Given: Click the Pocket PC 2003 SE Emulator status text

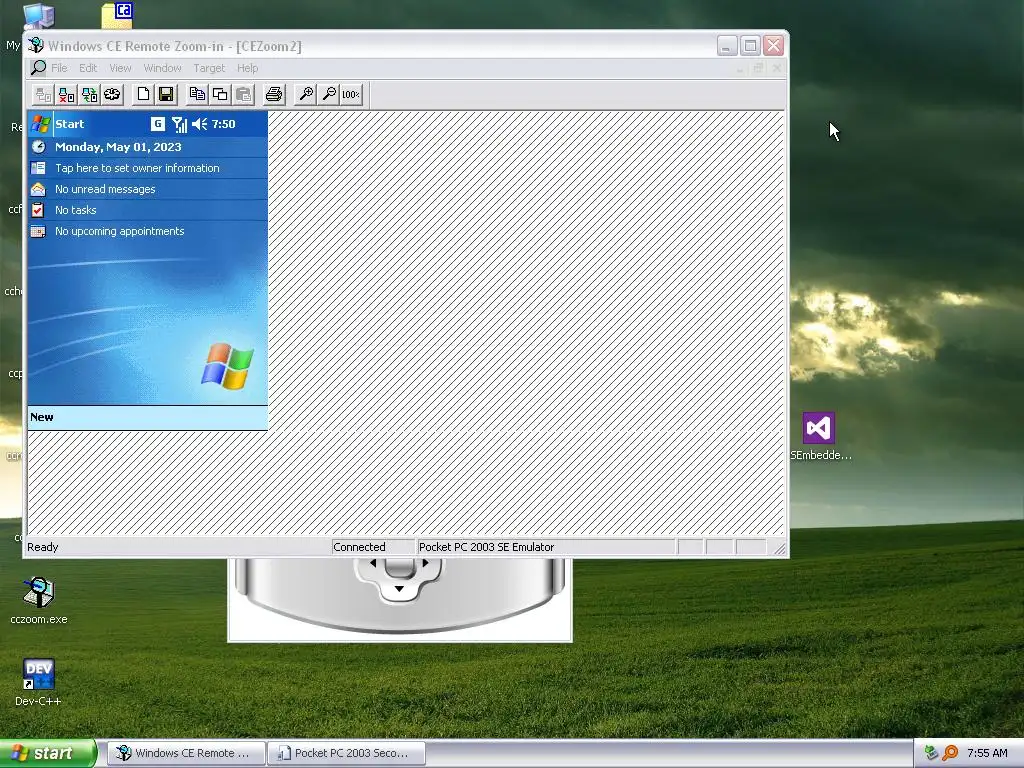Looking at the screenshot, I should (487, 547).
